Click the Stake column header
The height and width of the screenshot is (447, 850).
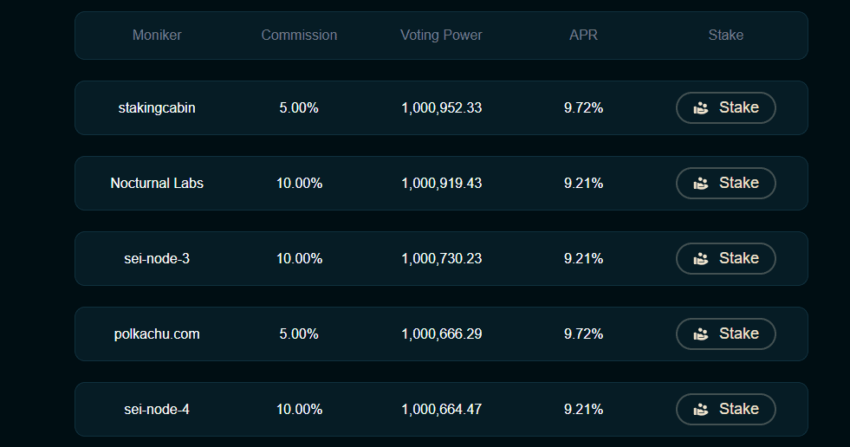click(726, 35)
